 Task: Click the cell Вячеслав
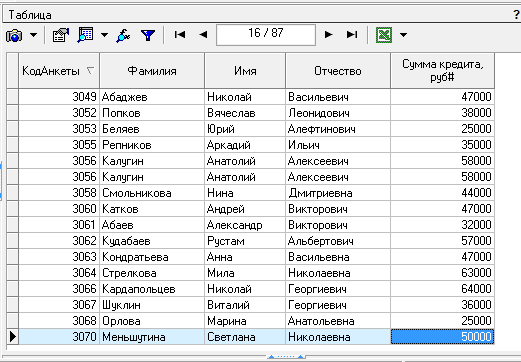pyautogui.click(x=245, y=113)
